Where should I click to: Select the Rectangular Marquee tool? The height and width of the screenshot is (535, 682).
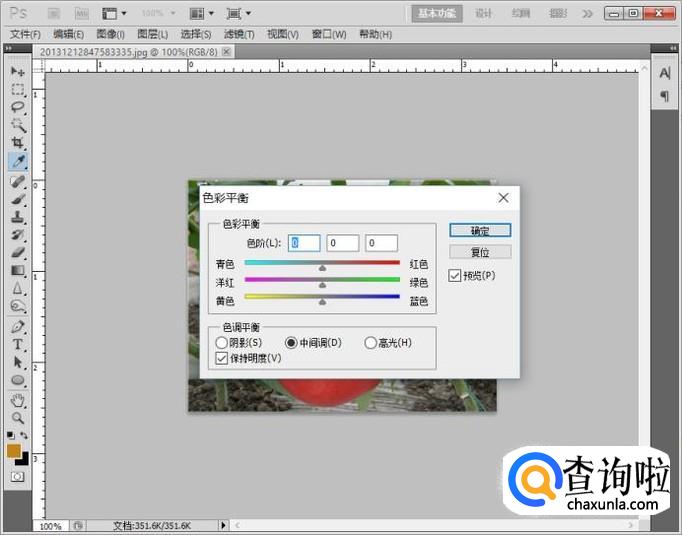point(18,89)
